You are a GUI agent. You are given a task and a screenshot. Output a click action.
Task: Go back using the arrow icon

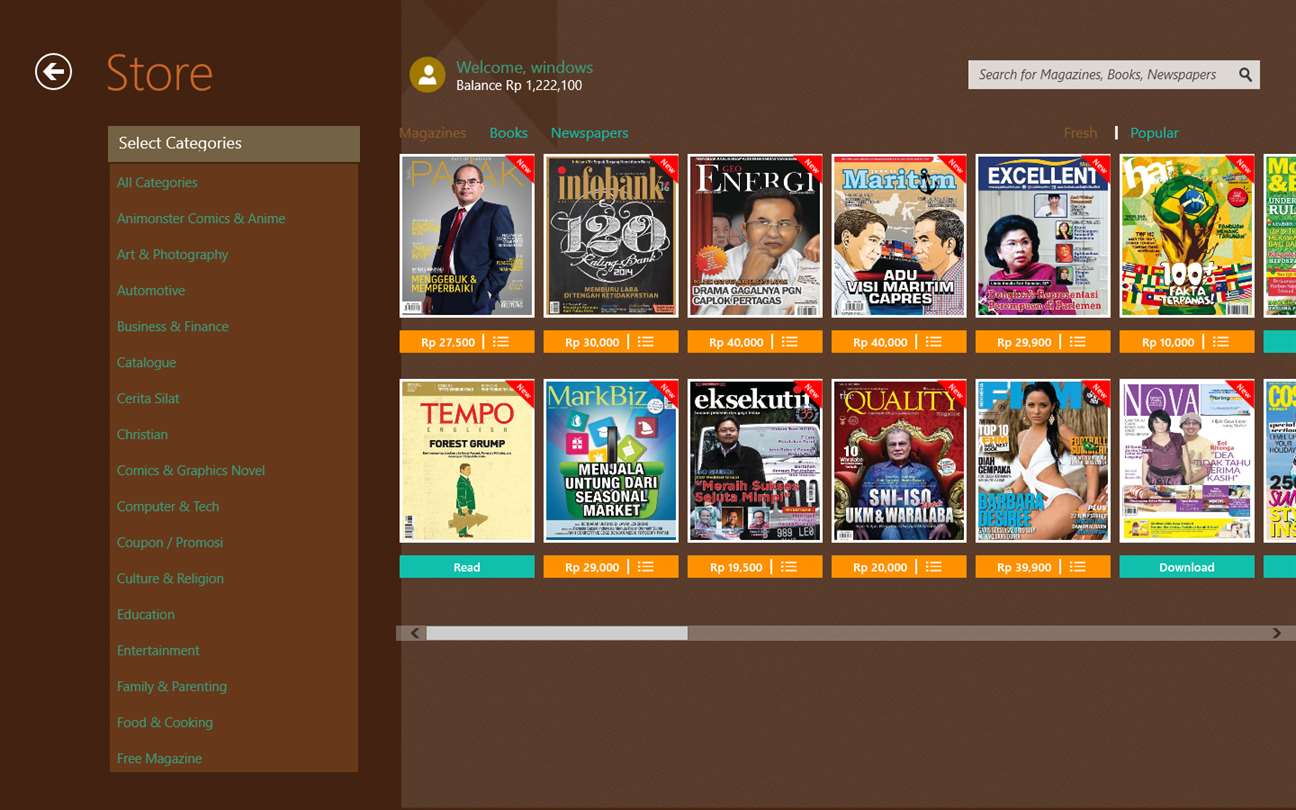(x=53, y=72)
